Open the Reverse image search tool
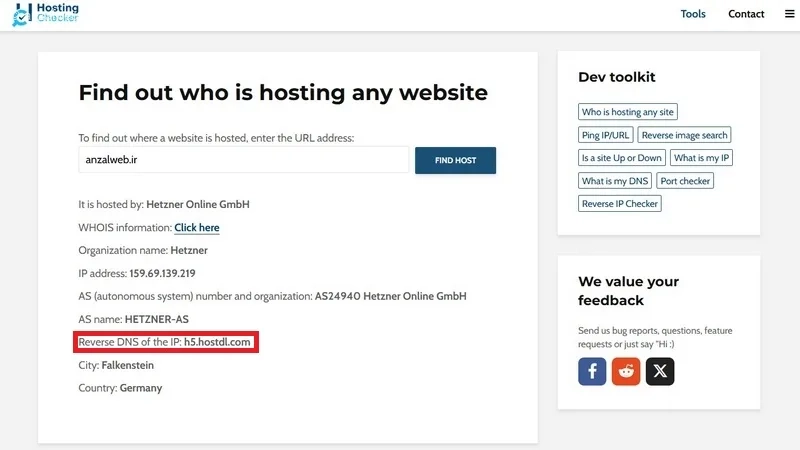 click(x=684, y=135)
